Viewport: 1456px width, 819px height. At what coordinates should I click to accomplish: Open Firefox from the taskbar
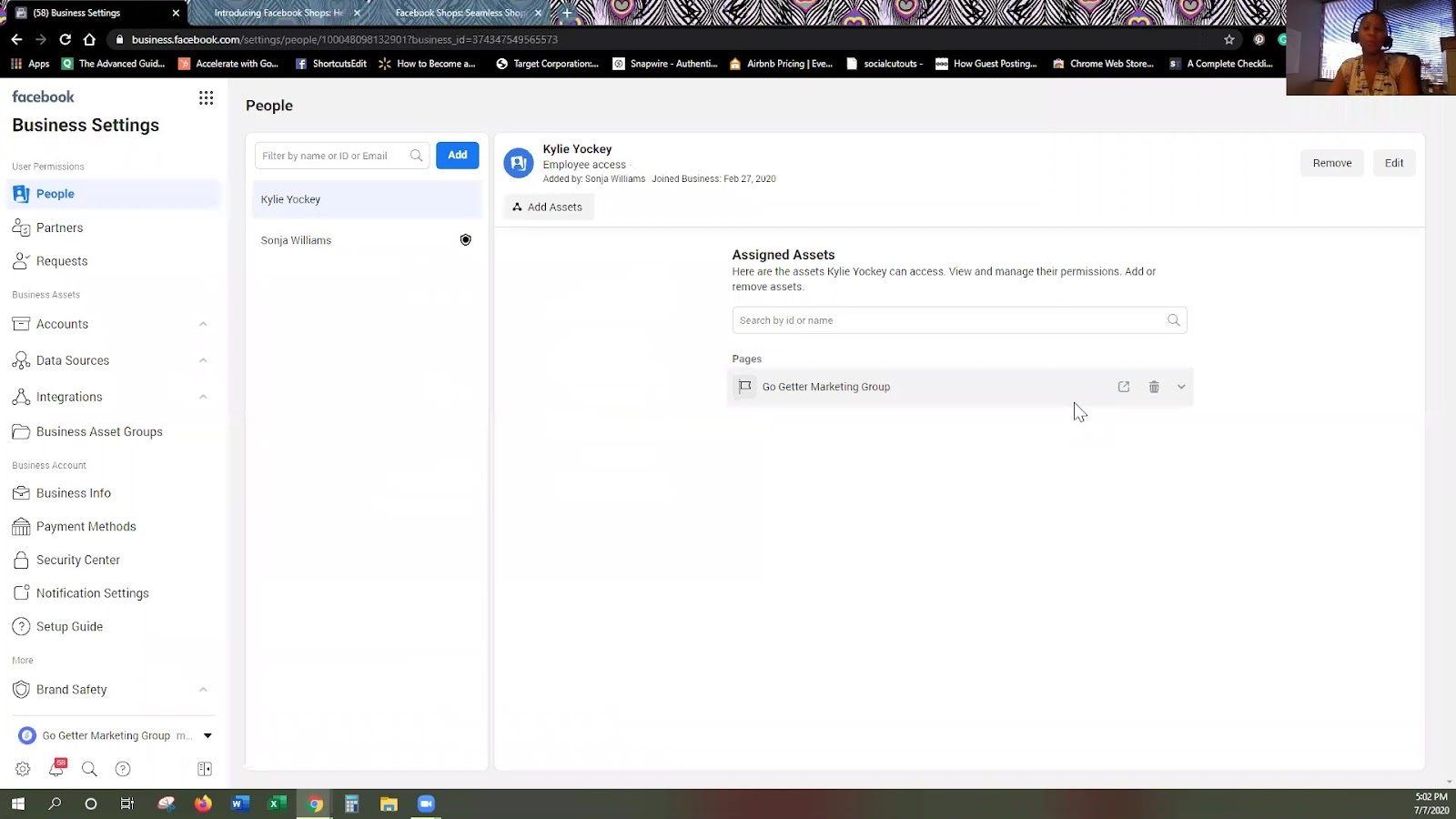[203, 804]
